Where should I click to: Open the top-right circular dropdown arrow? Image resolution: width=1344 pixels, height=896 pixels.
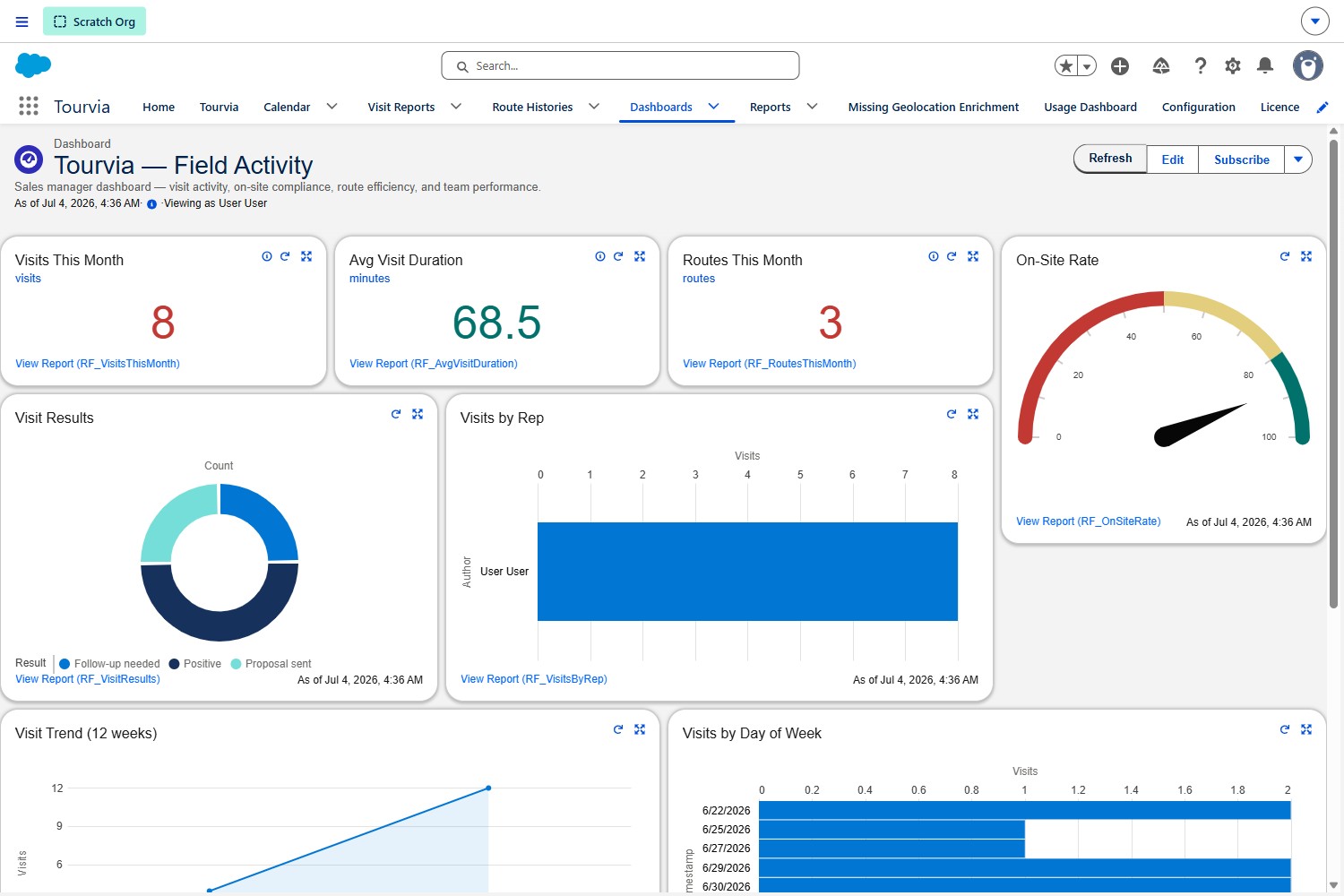point(1314,21)
